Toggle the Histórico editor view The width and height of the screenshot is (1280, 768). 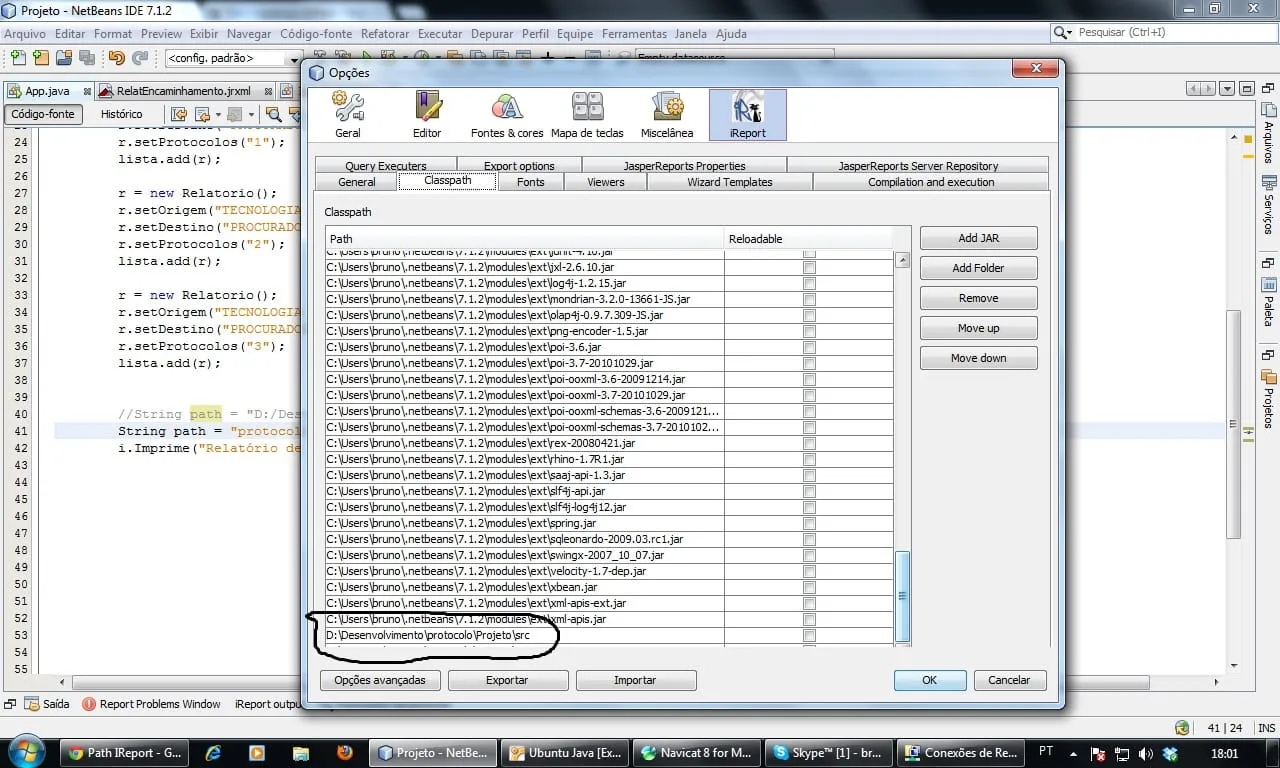[122, 114]
